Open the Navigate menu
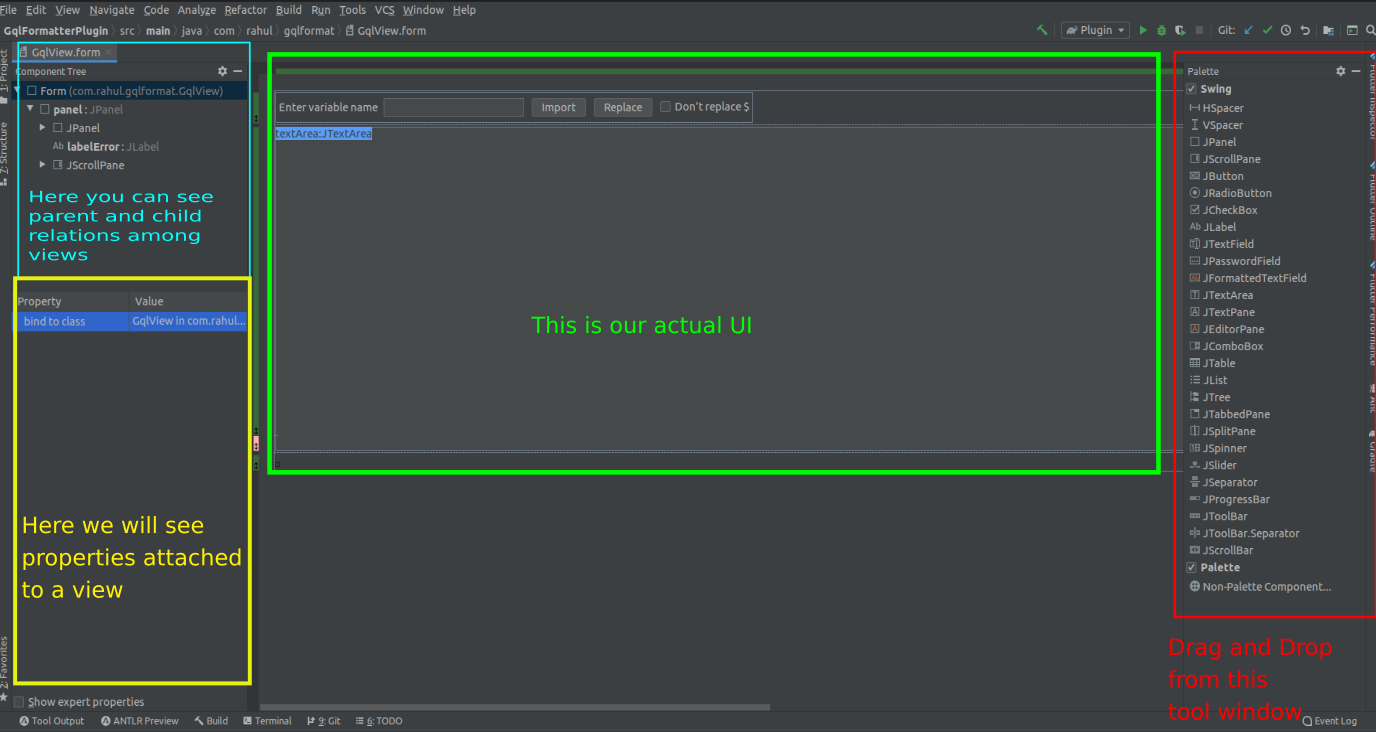 (x=112, y=10)
